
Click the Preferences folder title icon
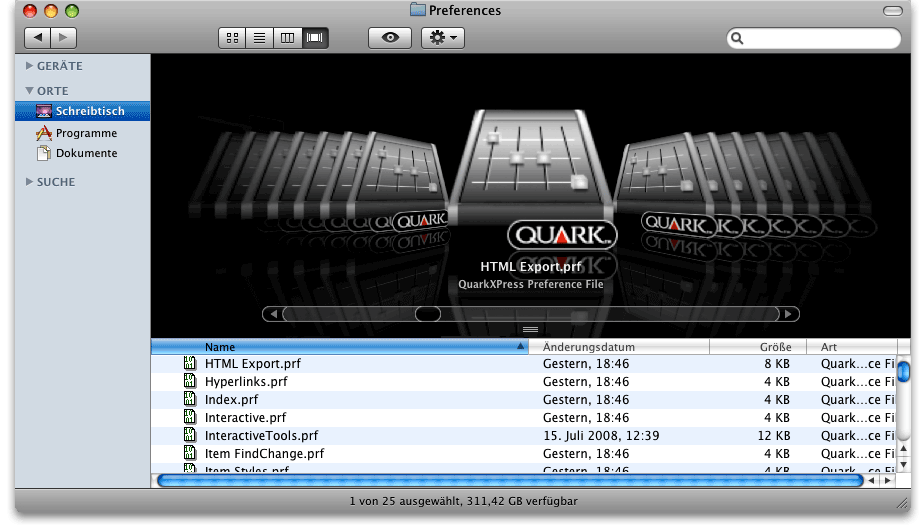(x=417, y=10)
